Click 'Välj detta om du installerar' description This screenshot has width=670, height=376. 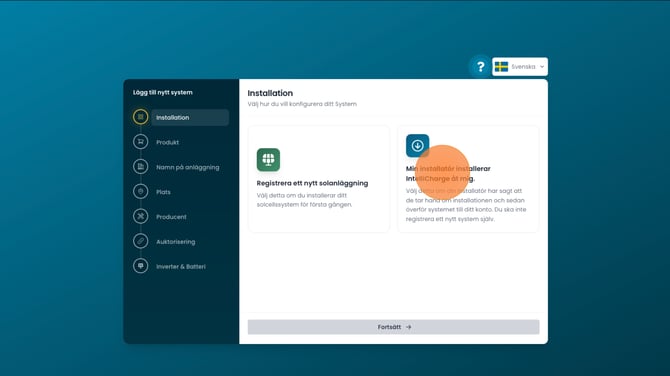[305, 200]
